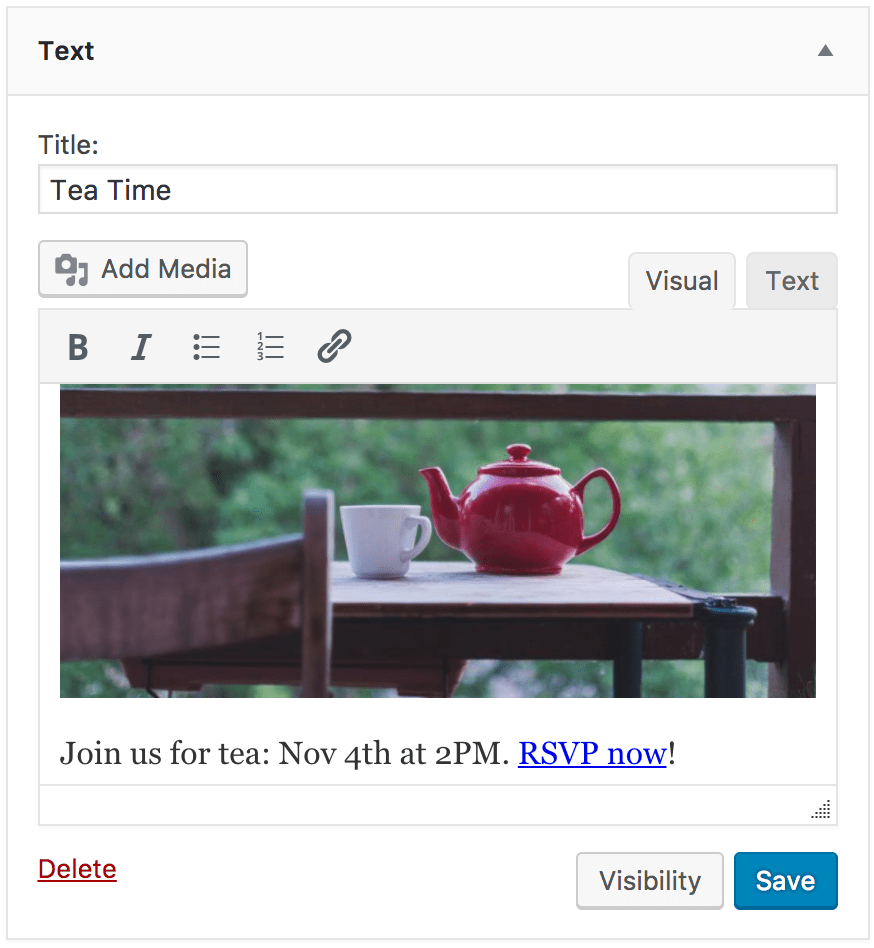This screenshot has height=948, width=874.
Task: Click the Text widget header title
Action: pyautogui.click(x=67, y=51)
